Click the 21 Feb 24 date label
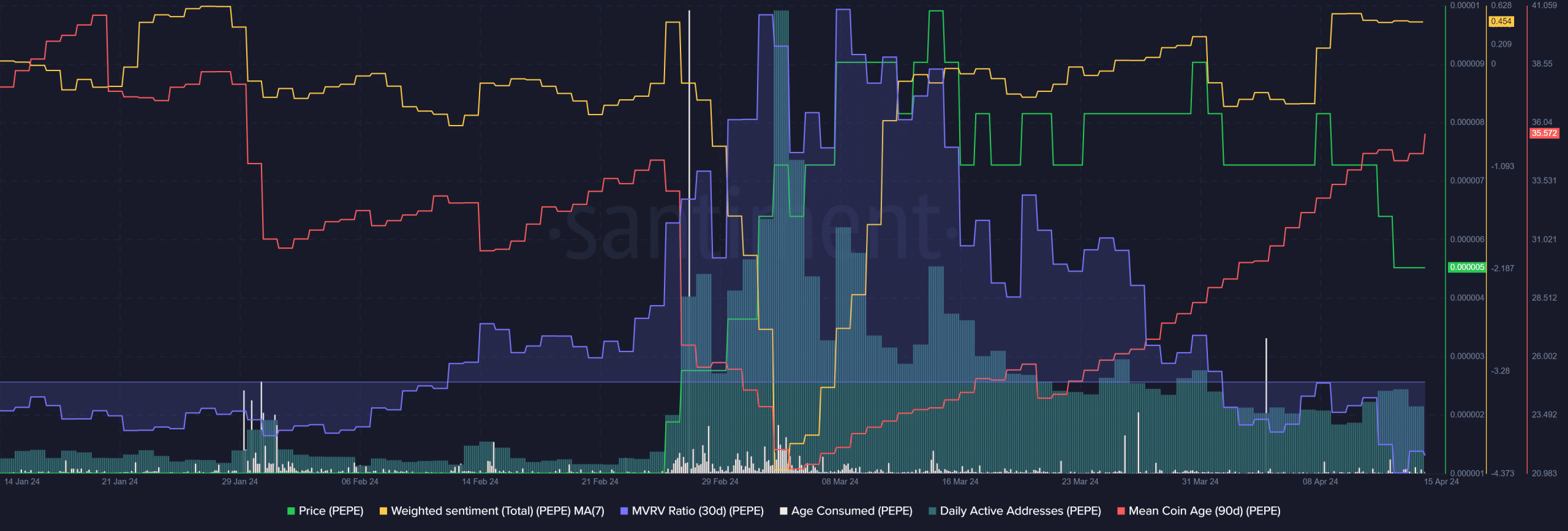 (x=600, y=481)
